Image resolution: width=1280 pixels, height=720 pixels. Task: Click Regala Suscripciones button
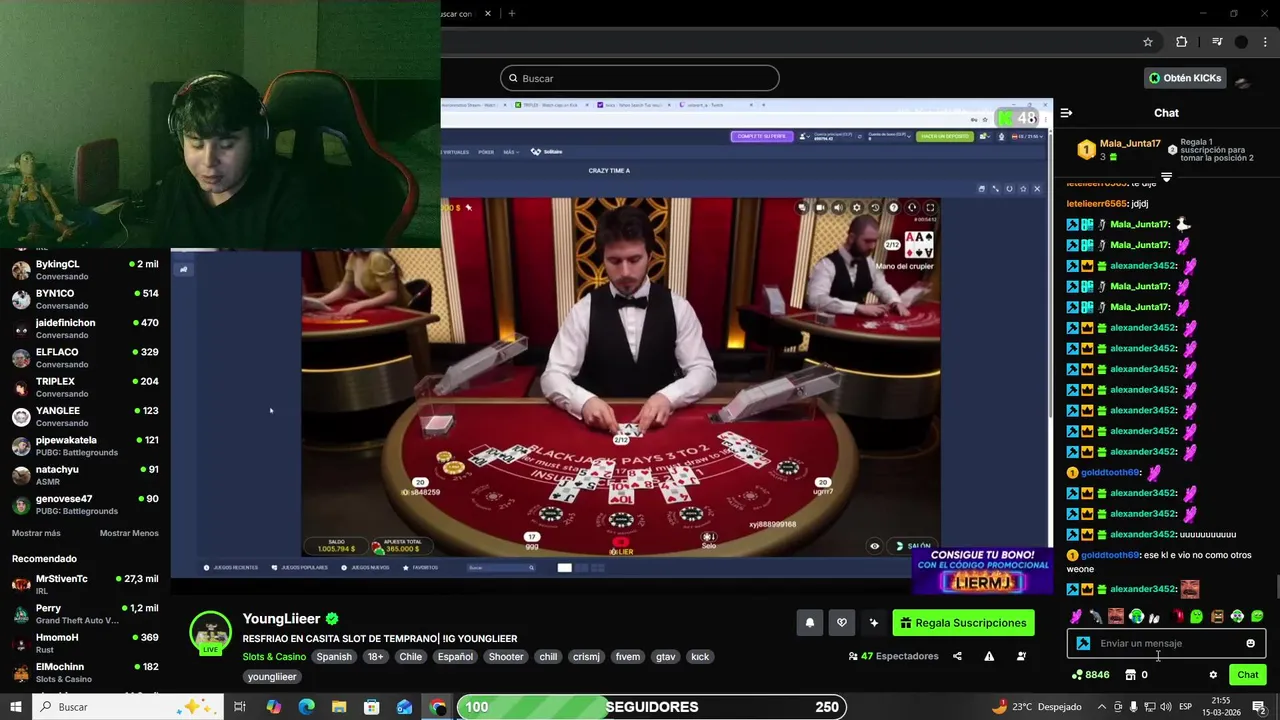click(963, 623)
